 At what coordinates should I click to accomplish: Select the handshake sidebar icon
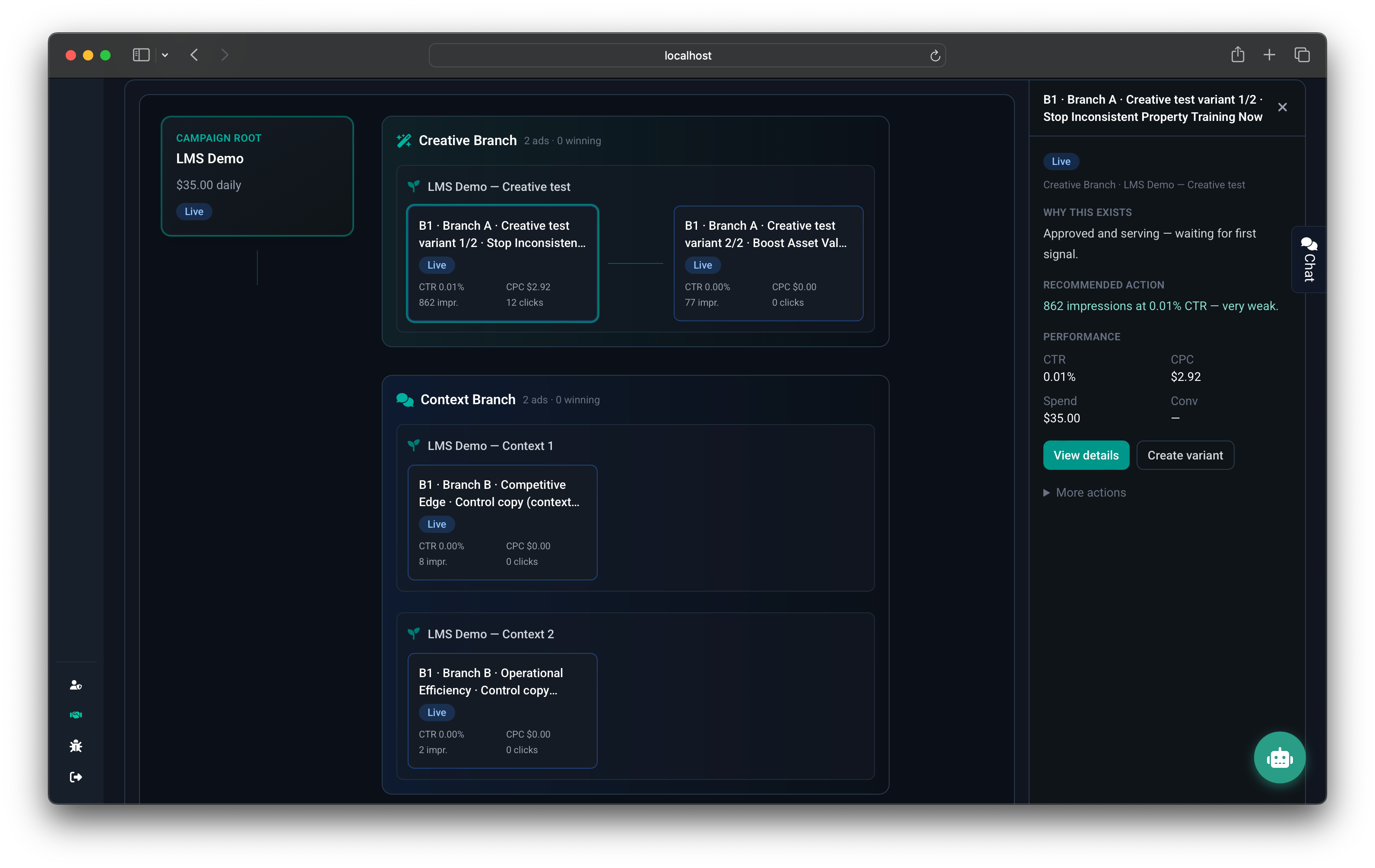click(76, 715)
